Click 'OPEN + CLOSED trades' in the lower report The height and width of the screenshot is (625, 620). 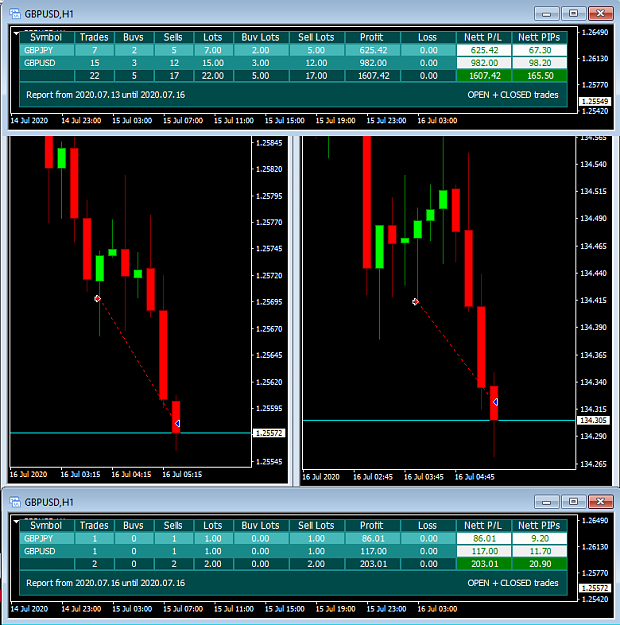(513, 583)
